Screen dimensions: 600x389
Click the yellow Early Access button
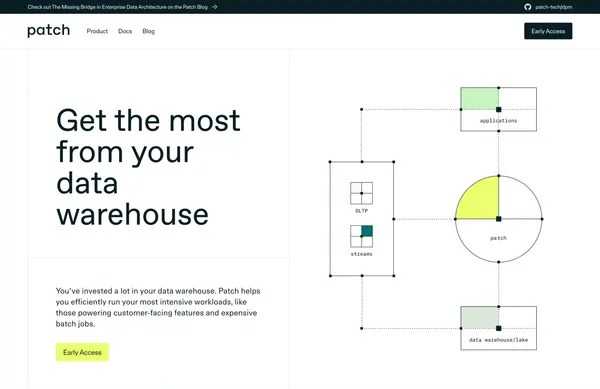click(82, 352)
